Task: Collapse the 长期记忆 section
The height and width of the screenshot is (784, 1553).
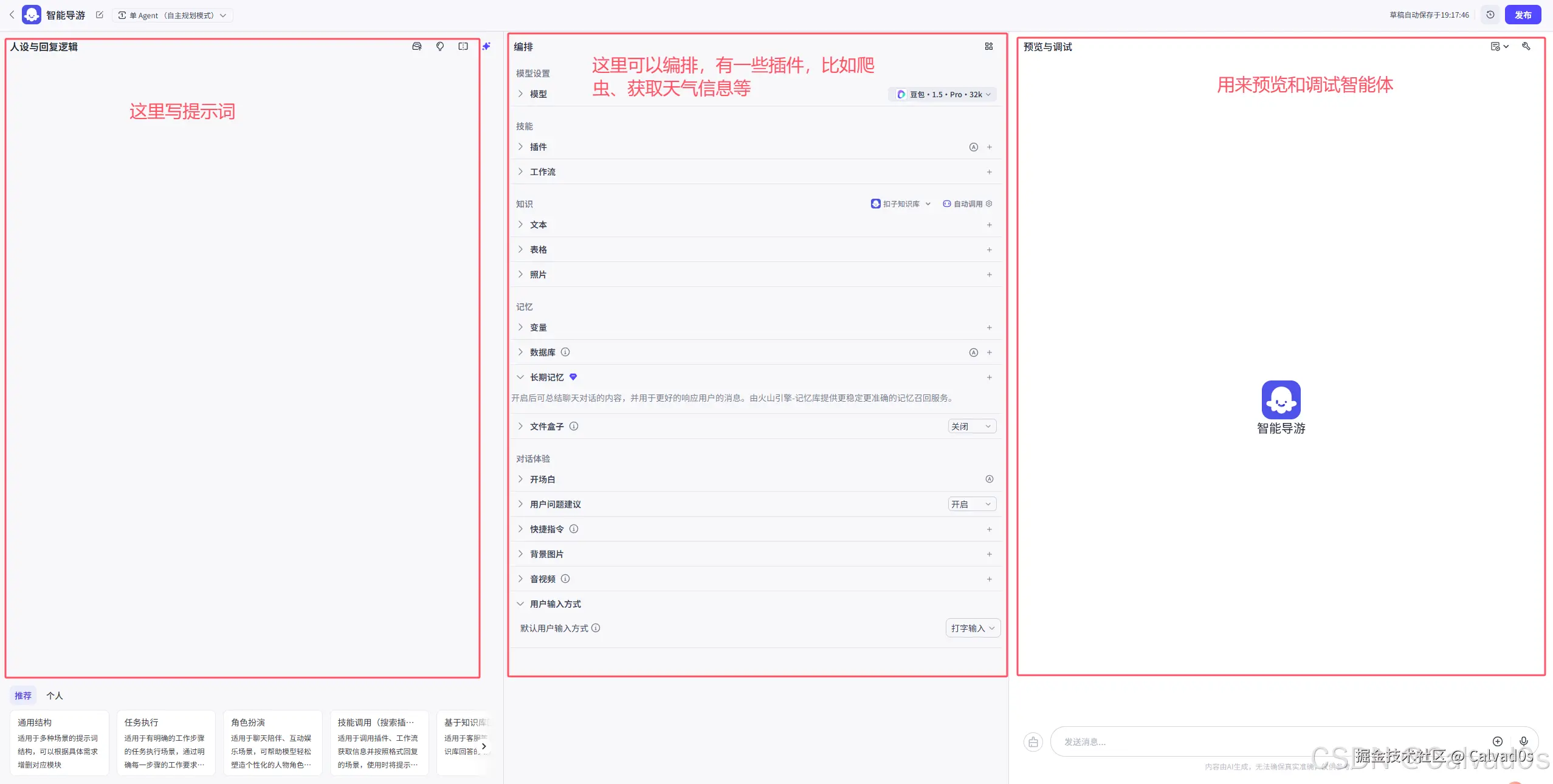Action: (x=520, y=377)
